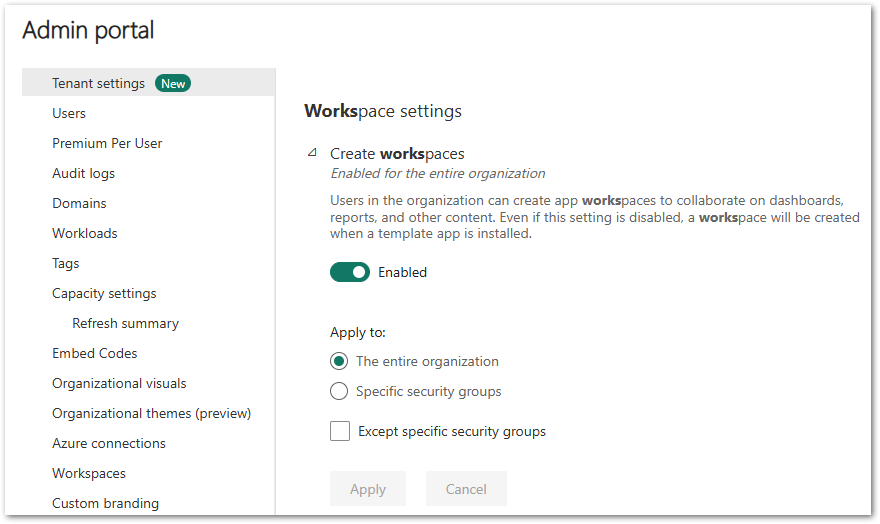
Task: Choose Specific security groups radio option
Action: point(339,391)
